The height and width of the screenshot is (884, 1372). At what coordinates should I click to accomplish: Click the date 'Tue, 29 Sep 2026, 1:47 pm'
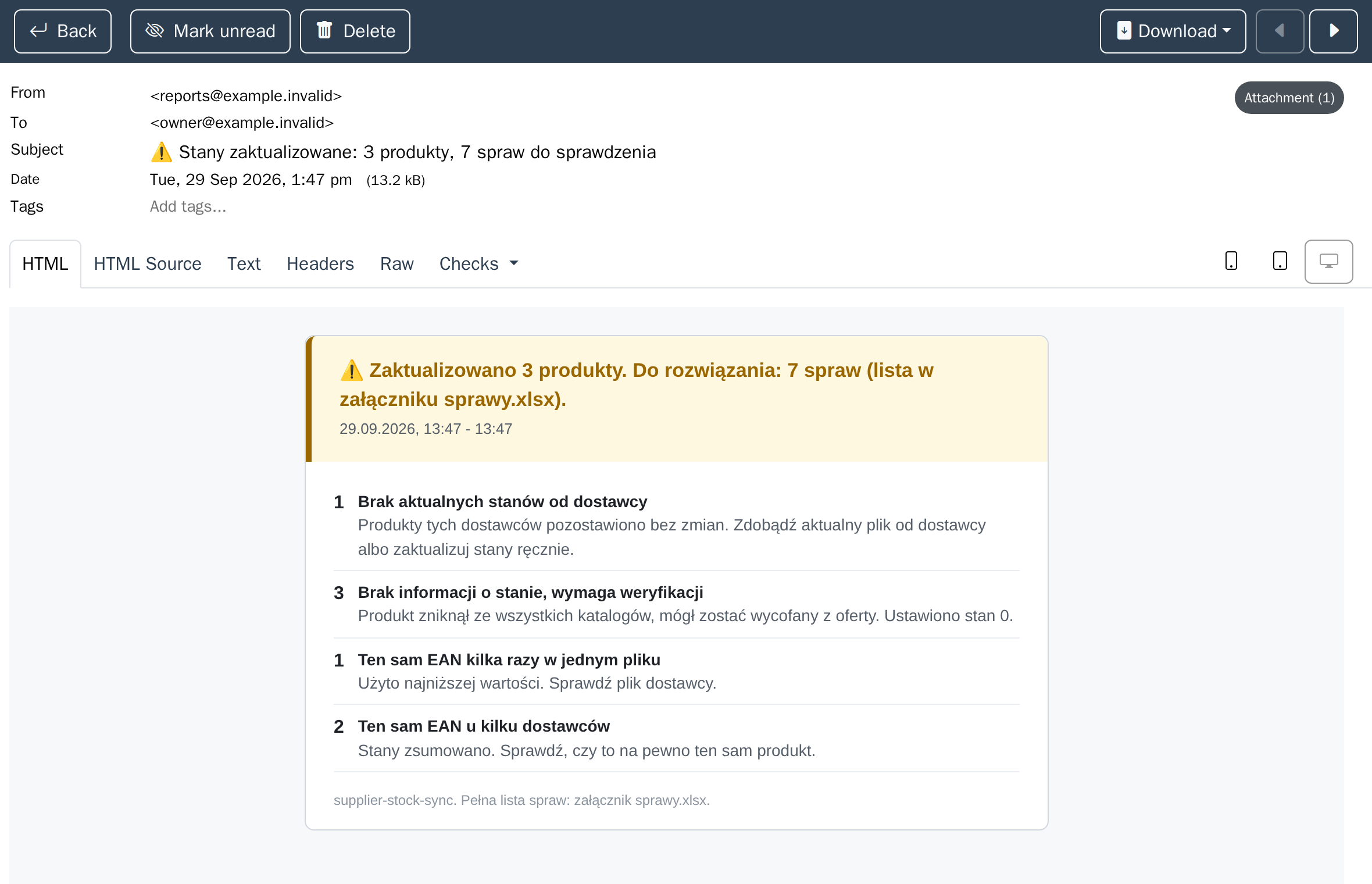point(251,180)
